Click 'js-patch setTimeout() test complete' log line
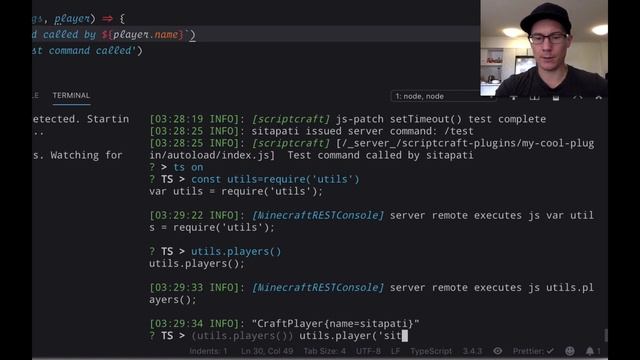Screen dimensions: 640x360 pyautogui.click(x=441, y=119)
